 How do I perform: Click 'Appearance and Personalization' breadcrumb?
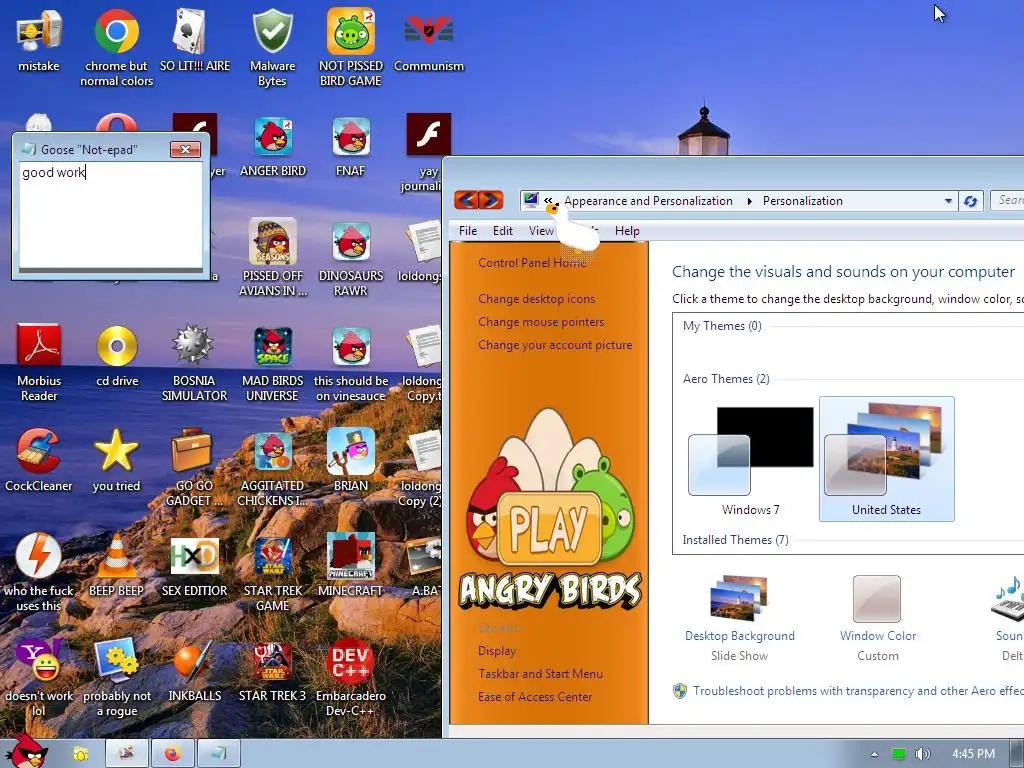pos(648,201)
